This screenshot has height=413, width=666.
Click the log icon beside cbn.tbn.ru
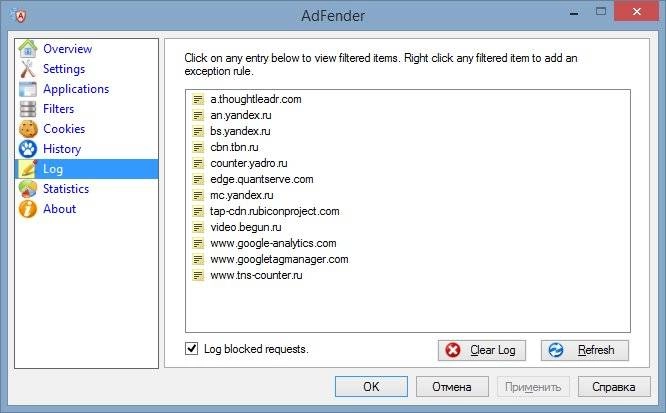(198, 147)
